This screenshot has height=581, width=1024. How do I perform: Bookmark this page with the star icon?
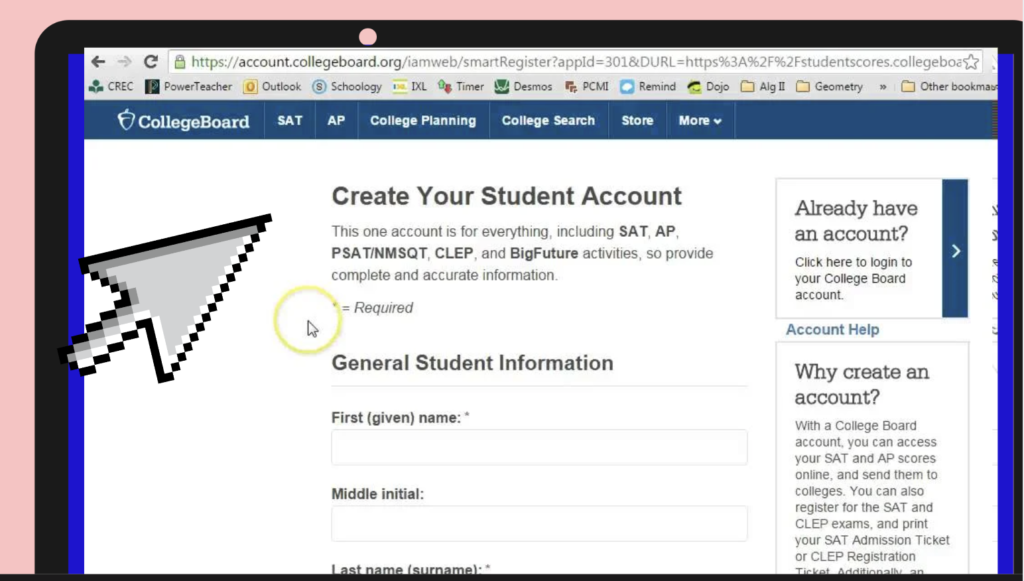click(971, 62)
